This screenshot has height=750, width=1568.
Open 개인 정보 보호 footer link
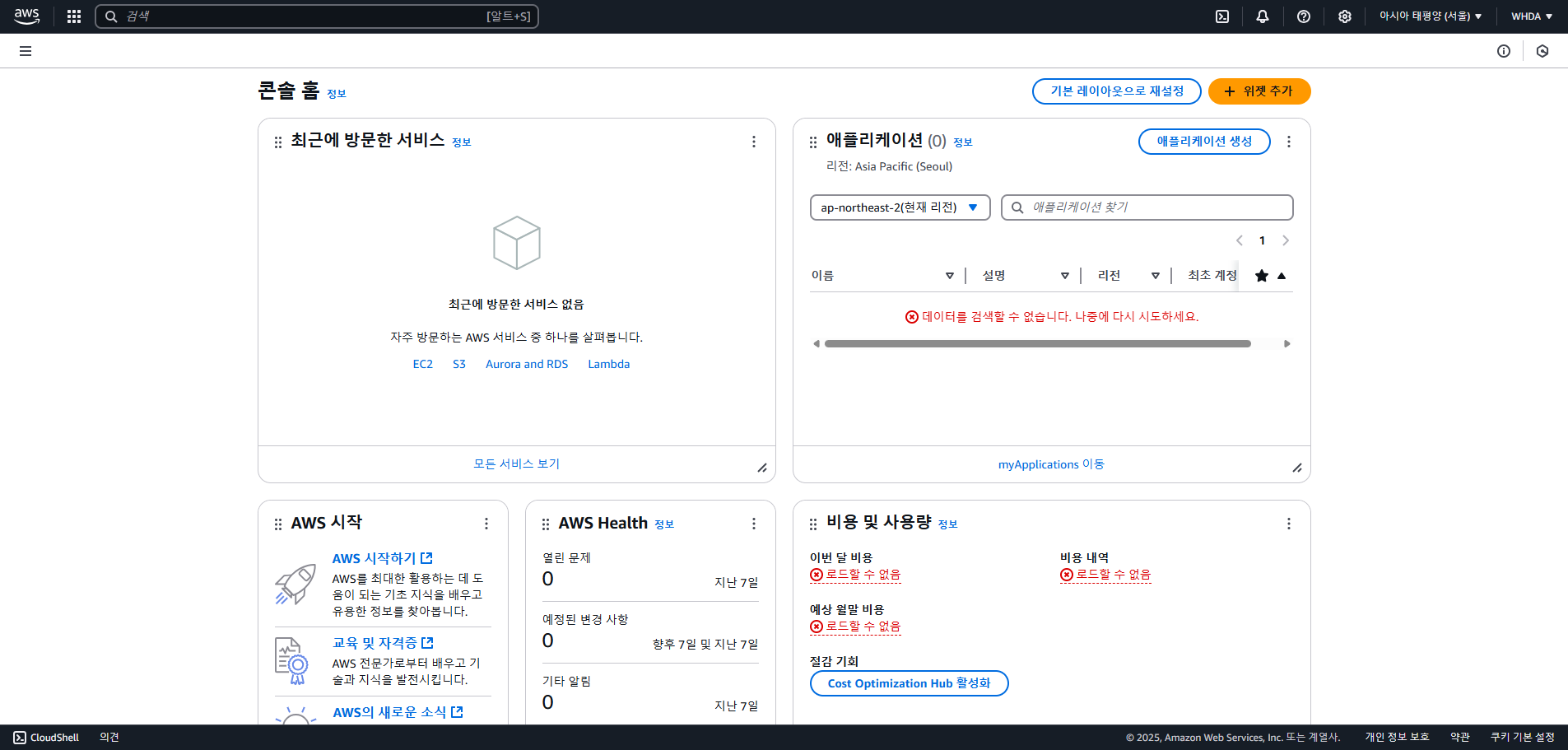[x=1397, y=738]
